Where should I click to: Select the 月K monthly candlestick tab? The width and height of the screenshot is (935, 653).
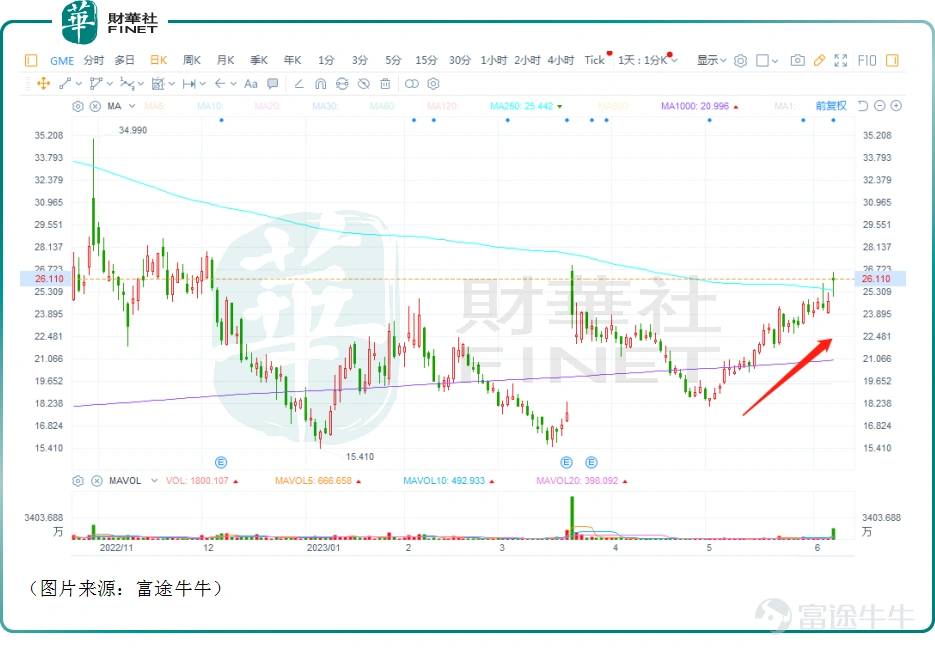[225, 60]
